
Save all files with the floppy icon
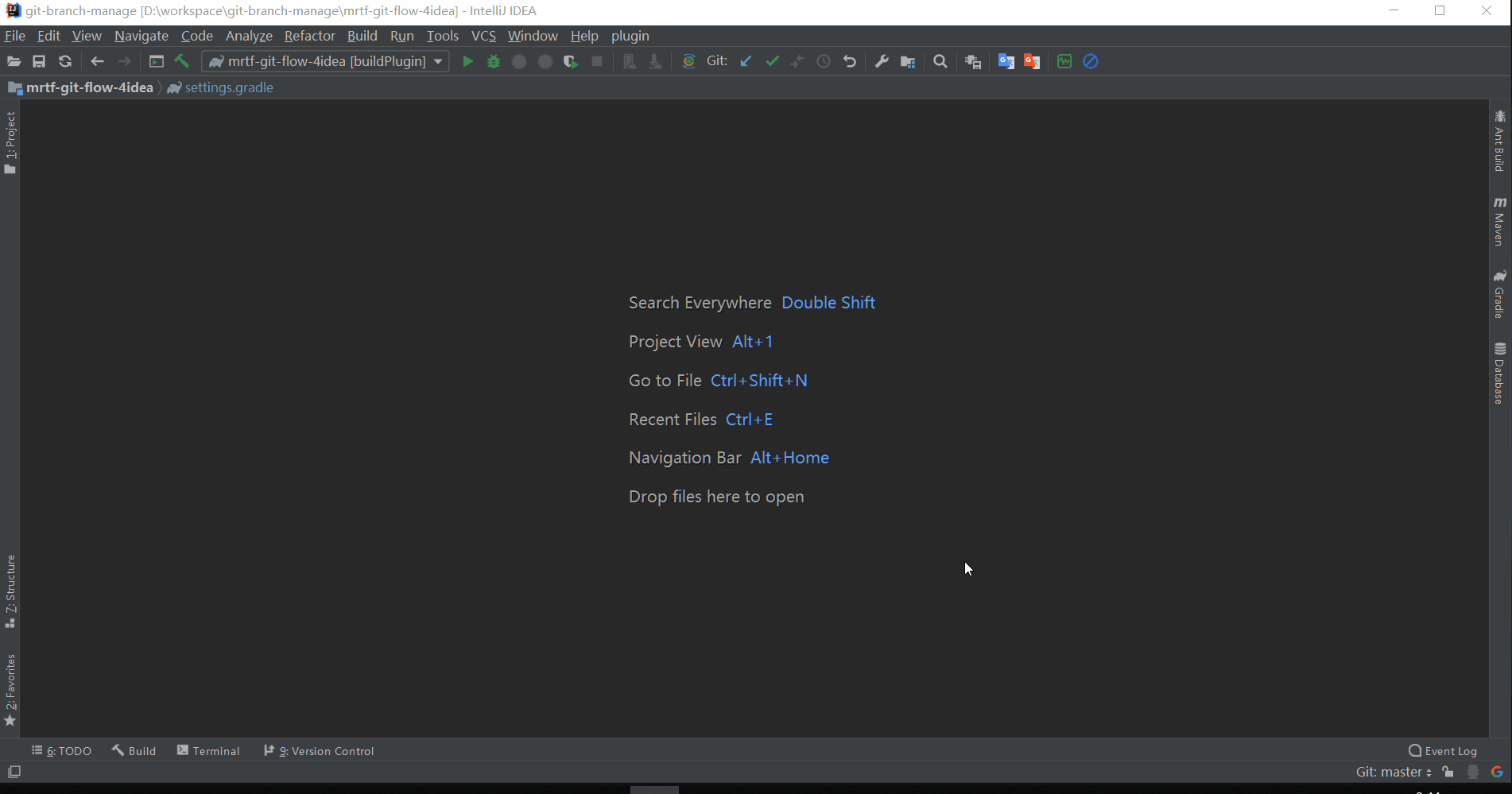coord(39,61)
